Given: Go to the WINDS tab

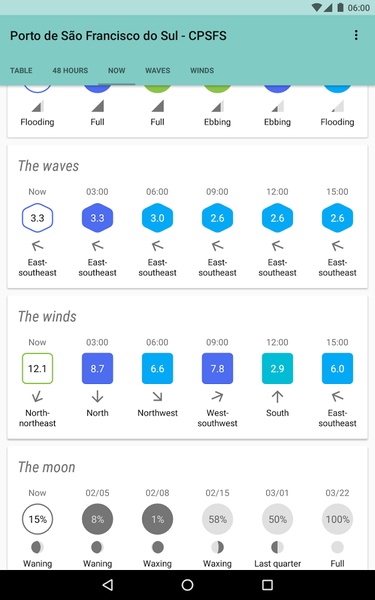Looking at the screenshot, I should coord(202,70).
